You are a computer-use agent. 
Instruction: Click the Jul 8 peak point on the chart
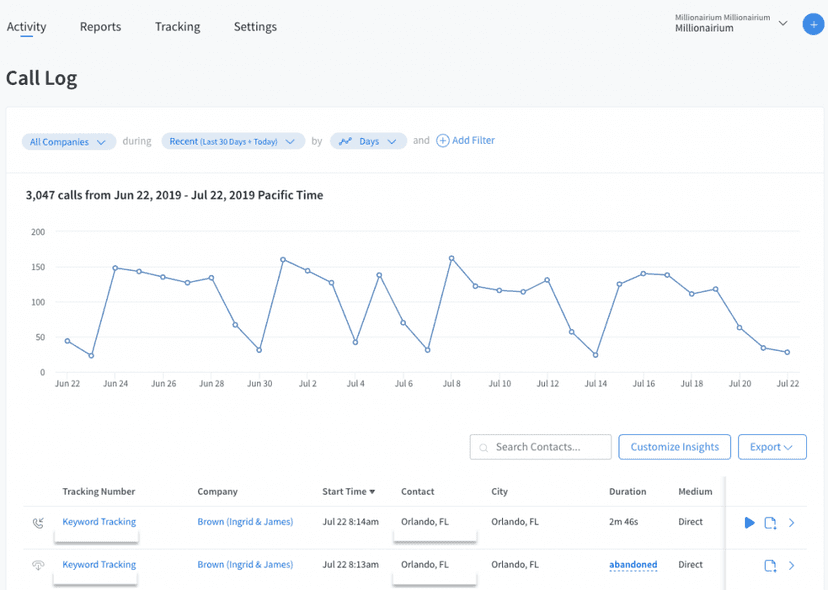click(x=452, y=258)
